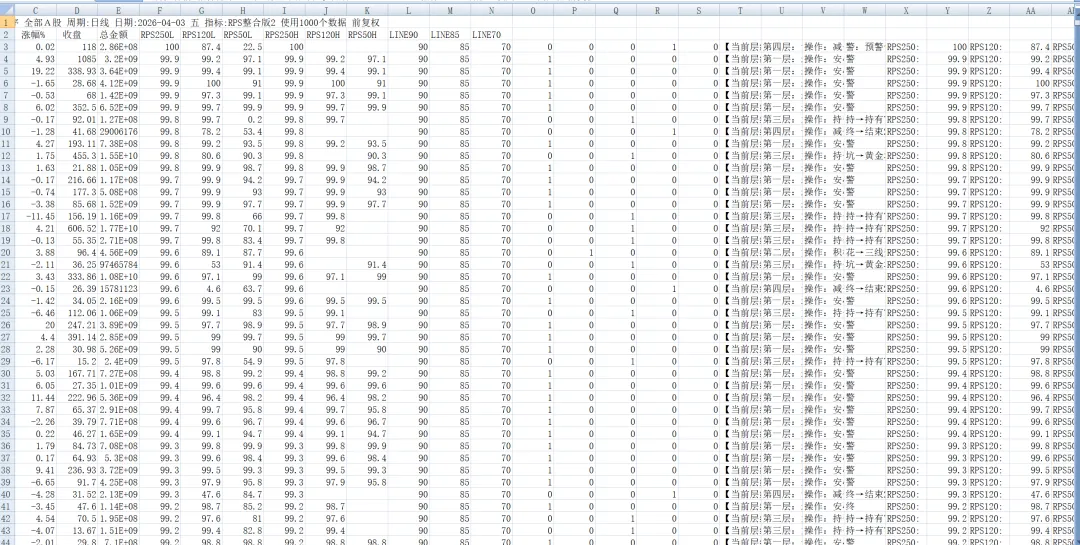Click the closing price cell 13.67
The height and width of the screenshot is (545, 1080).
(76, 531)
